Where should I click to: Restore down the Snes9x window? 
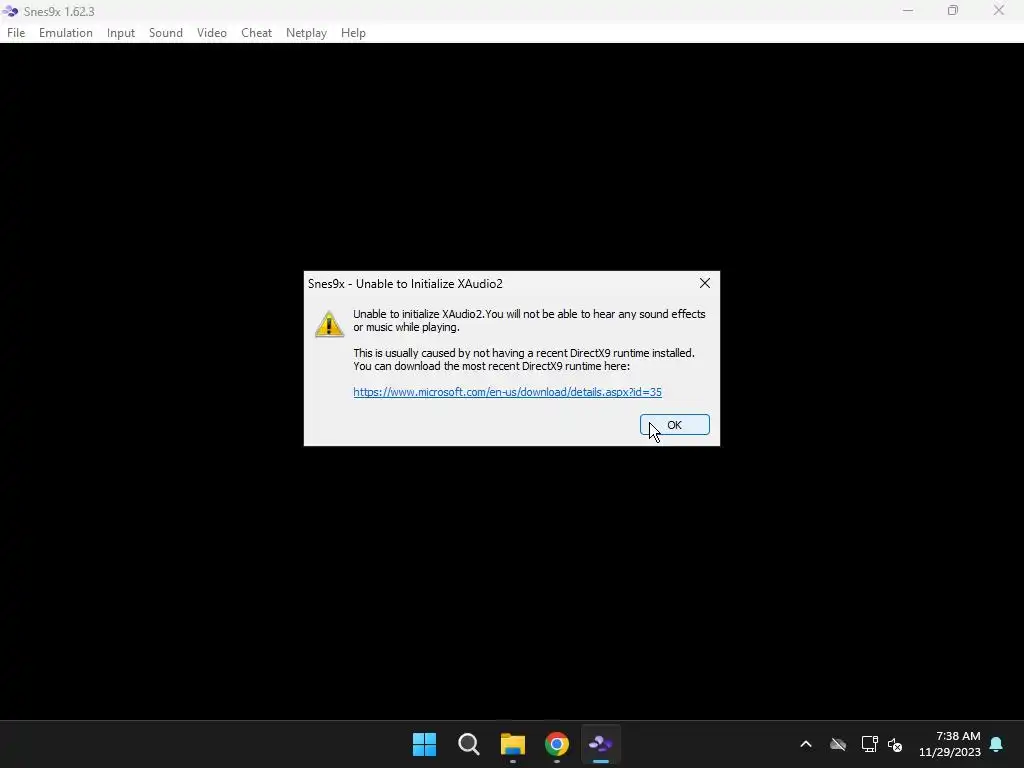coord(953,10)
